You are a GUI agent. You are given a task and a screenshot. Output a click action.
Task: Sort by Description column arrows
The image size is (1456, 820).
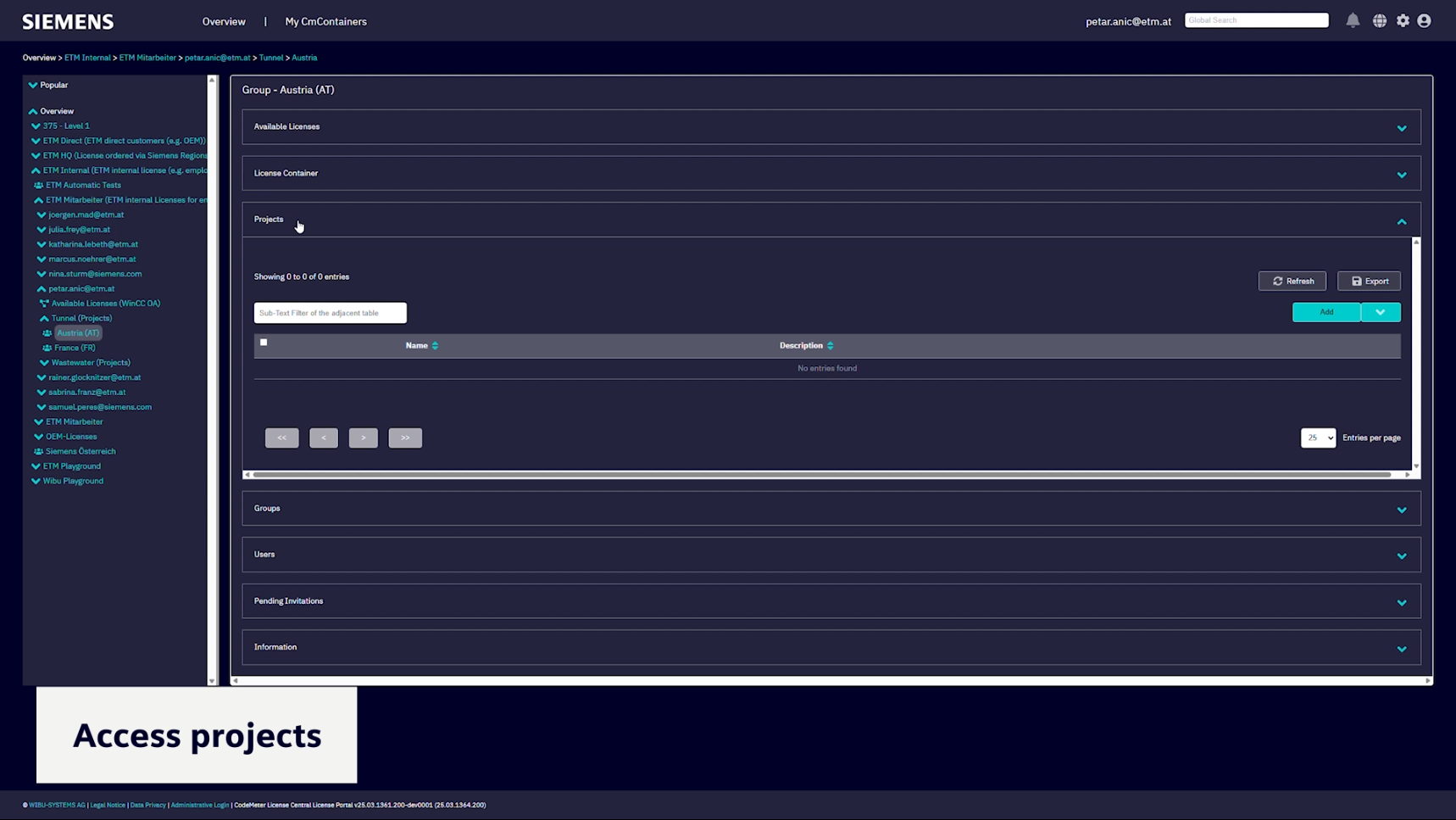pos(831,346)
